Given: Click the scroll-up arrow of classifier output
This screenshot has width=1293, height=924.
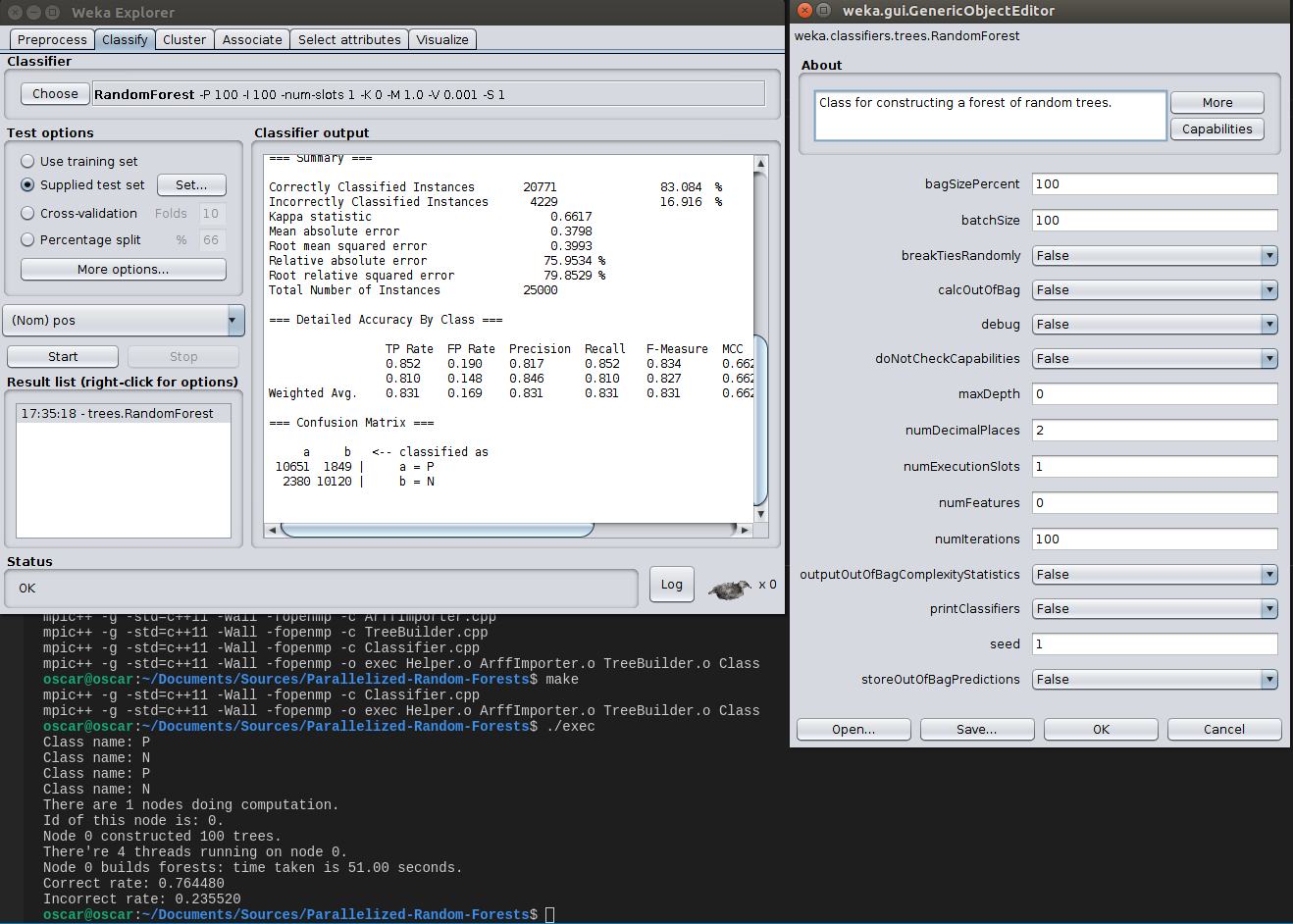Looking at the screenshot, I should 760,163.
